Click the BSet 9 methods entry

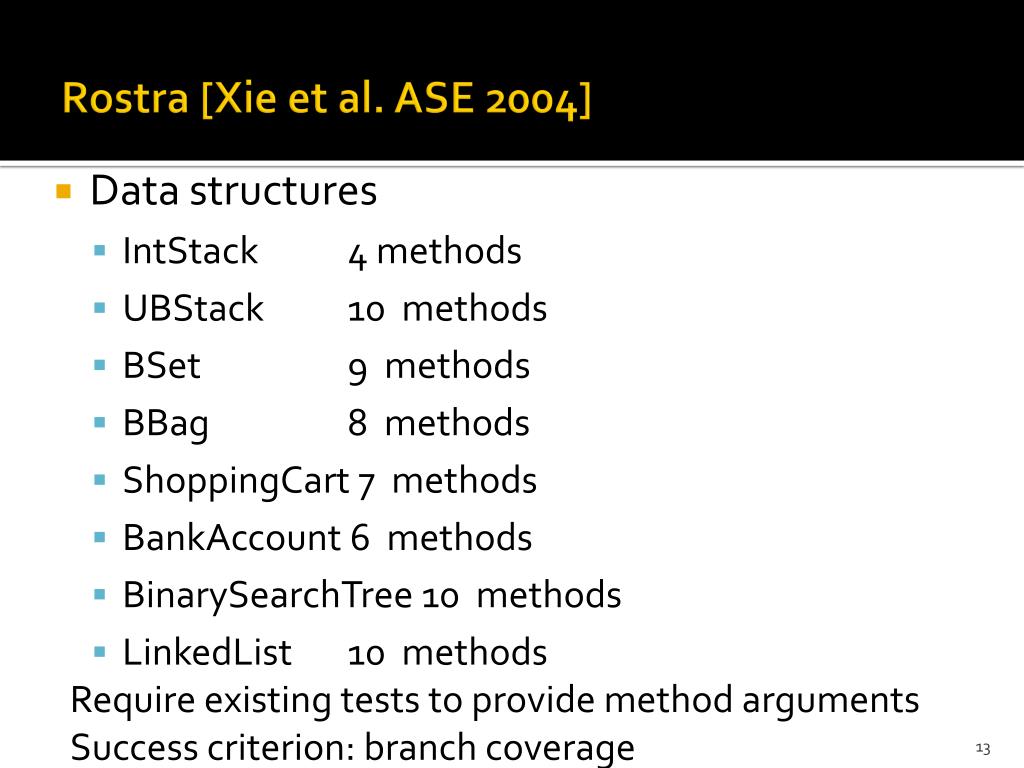[326, 366]
